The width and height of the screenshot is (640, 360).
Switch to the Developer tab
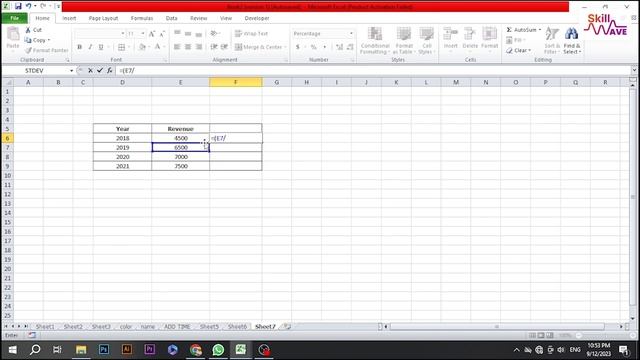point(257,18)
